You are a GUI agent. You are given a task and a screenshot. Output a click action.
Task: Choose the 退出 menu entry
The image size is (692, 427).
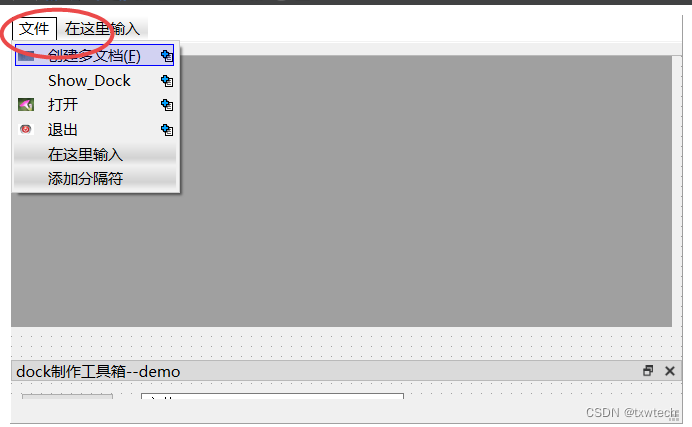coord(94,130)
